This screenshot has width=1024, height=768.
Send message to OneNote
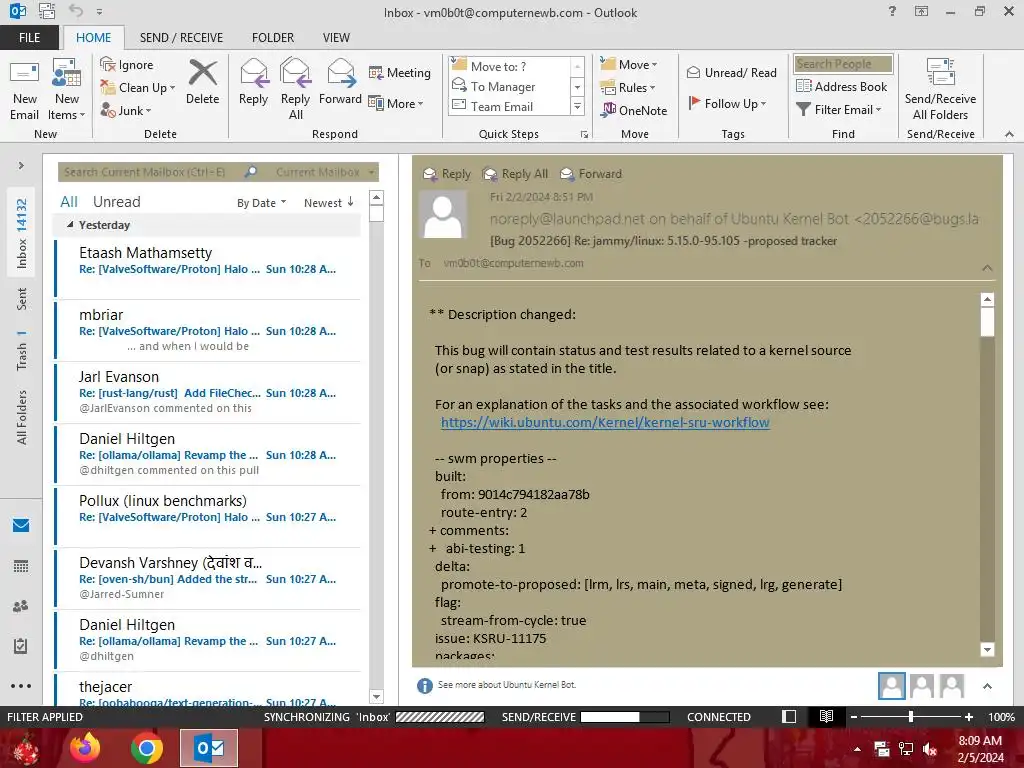[634, 110]
